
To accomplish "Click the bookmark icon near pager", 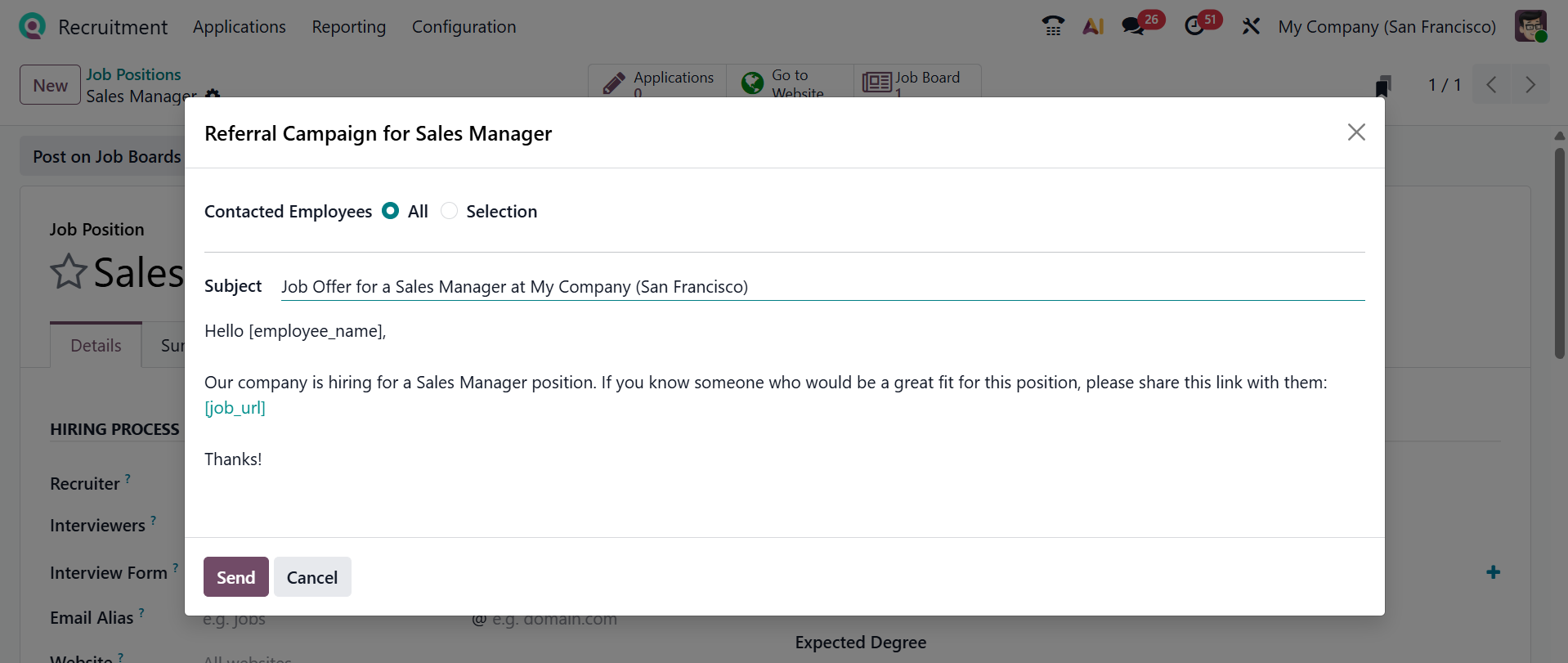I will (x=1382, y=86).
